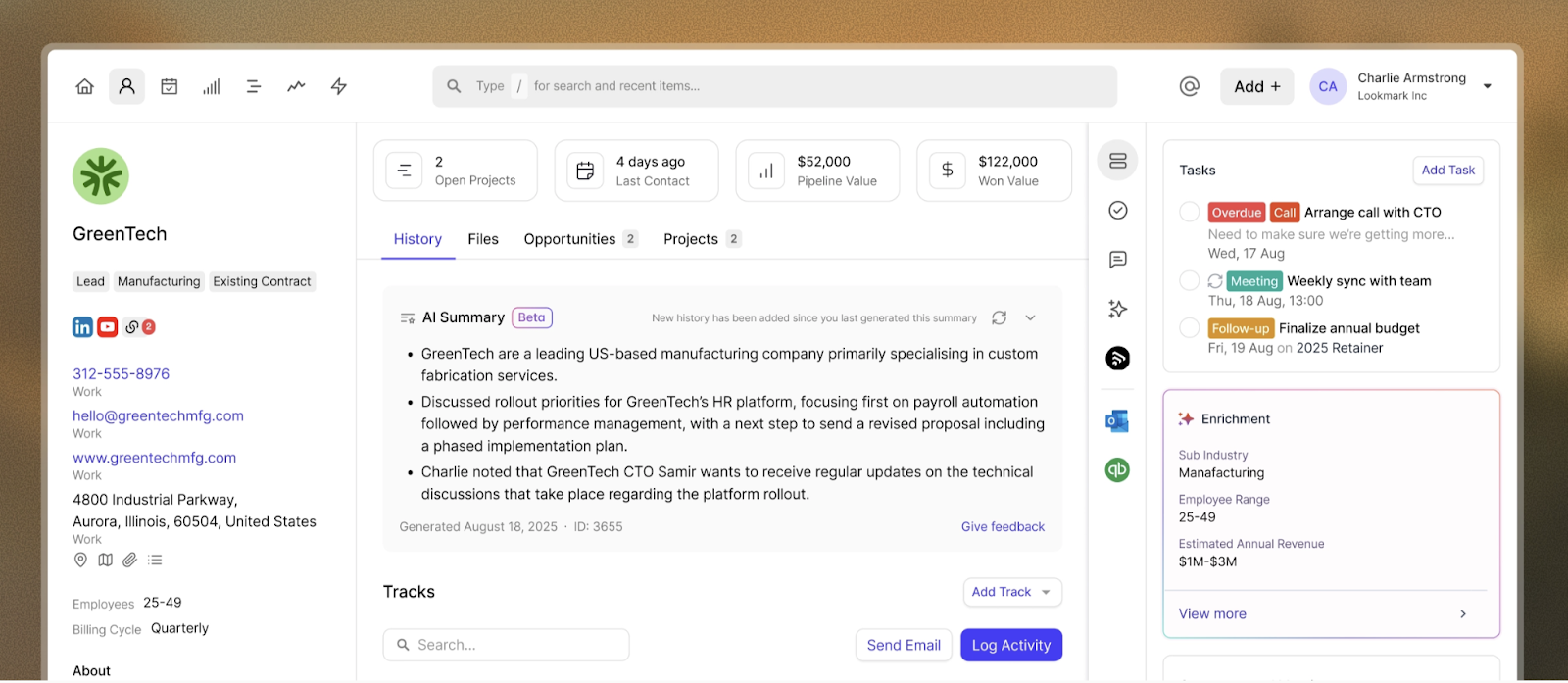1568x683 pixels.
Task: Open the black circular integration sidebar icon
Action: [1118, 359]
